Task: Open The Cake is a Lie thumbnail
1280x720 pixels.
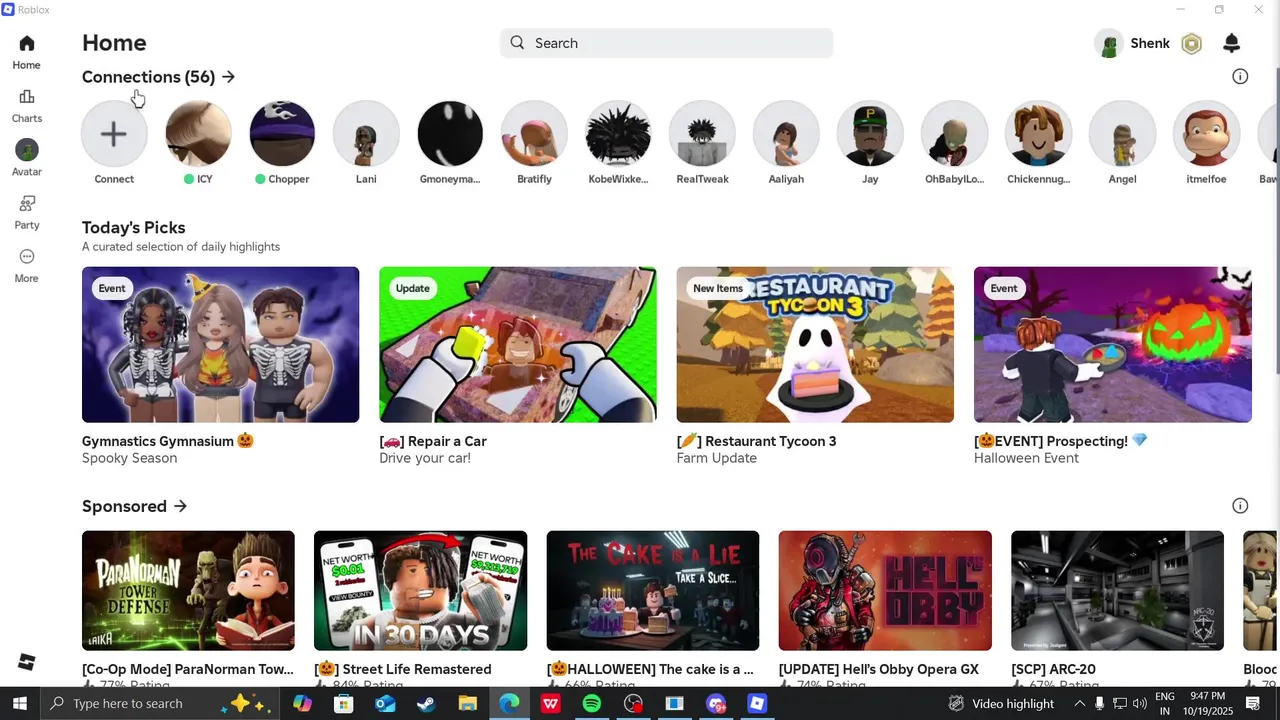Action: pos(653,591)
